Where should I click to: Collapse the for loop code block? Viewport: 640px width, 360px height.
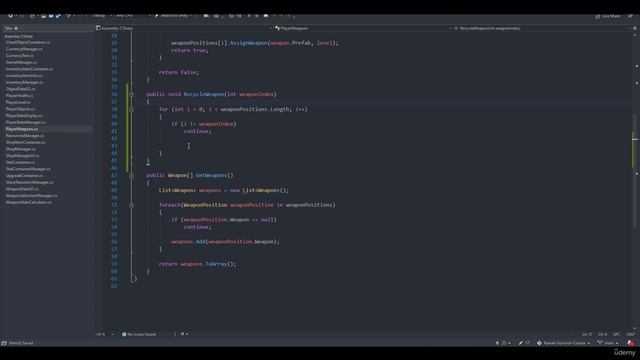pyautogui.click(x=131, y=109)
